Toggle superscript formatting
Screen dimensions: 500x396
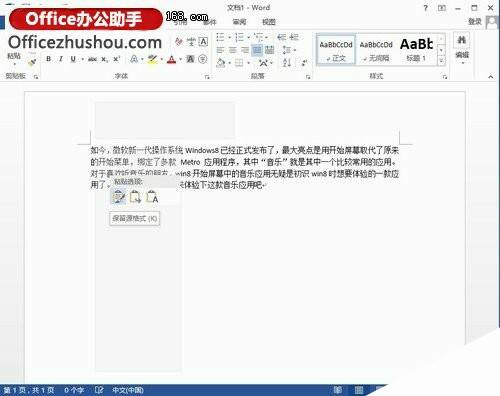[x=116, y=59]
